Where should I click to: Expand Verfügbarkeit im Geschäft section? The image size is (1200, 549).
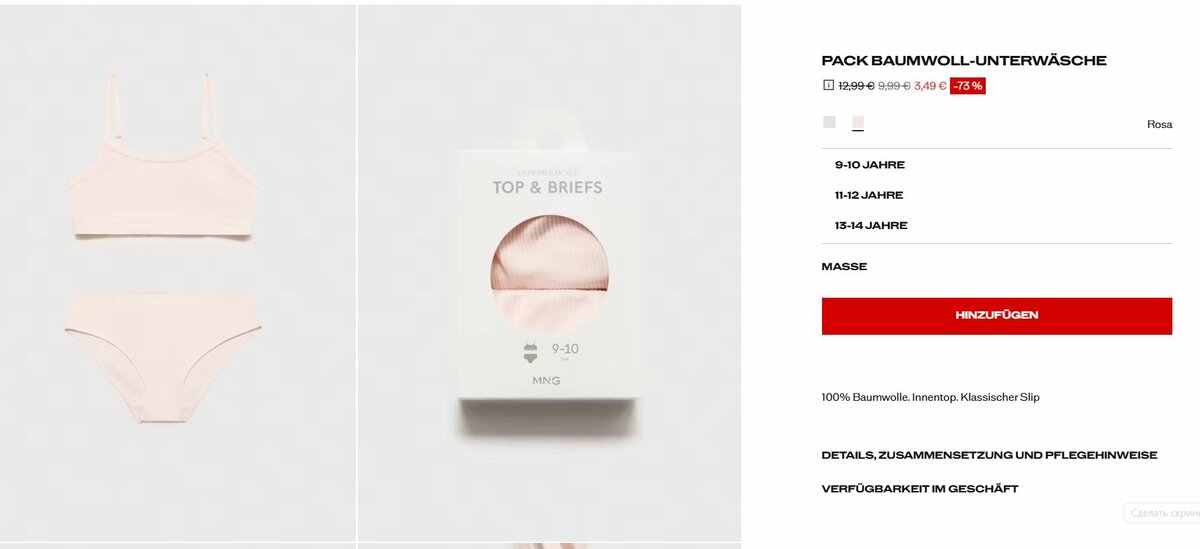coord(920,489)
